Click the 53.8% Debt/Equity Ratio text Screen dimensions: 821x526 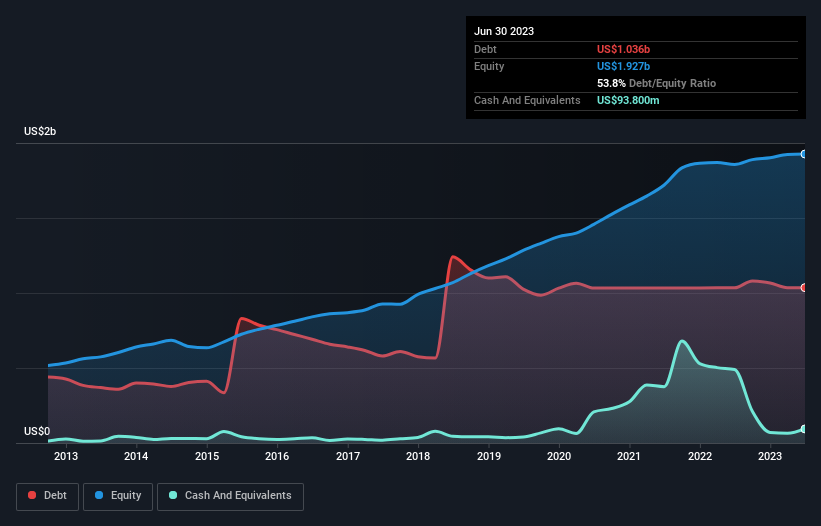click(x=656, y=83)
